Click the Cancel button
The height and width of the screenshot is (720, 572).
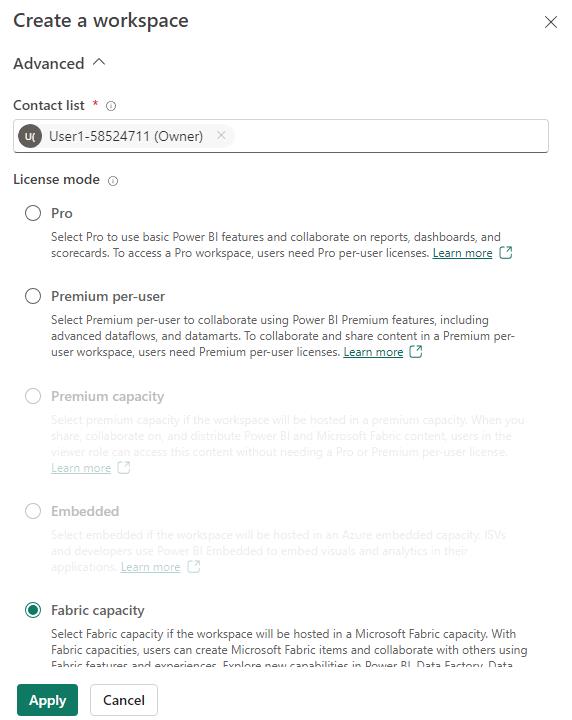[124, 700]
